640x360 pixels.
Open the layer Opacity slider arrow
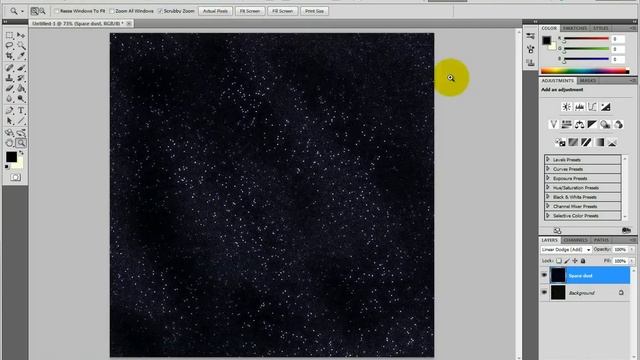click(x=631, y=249)
